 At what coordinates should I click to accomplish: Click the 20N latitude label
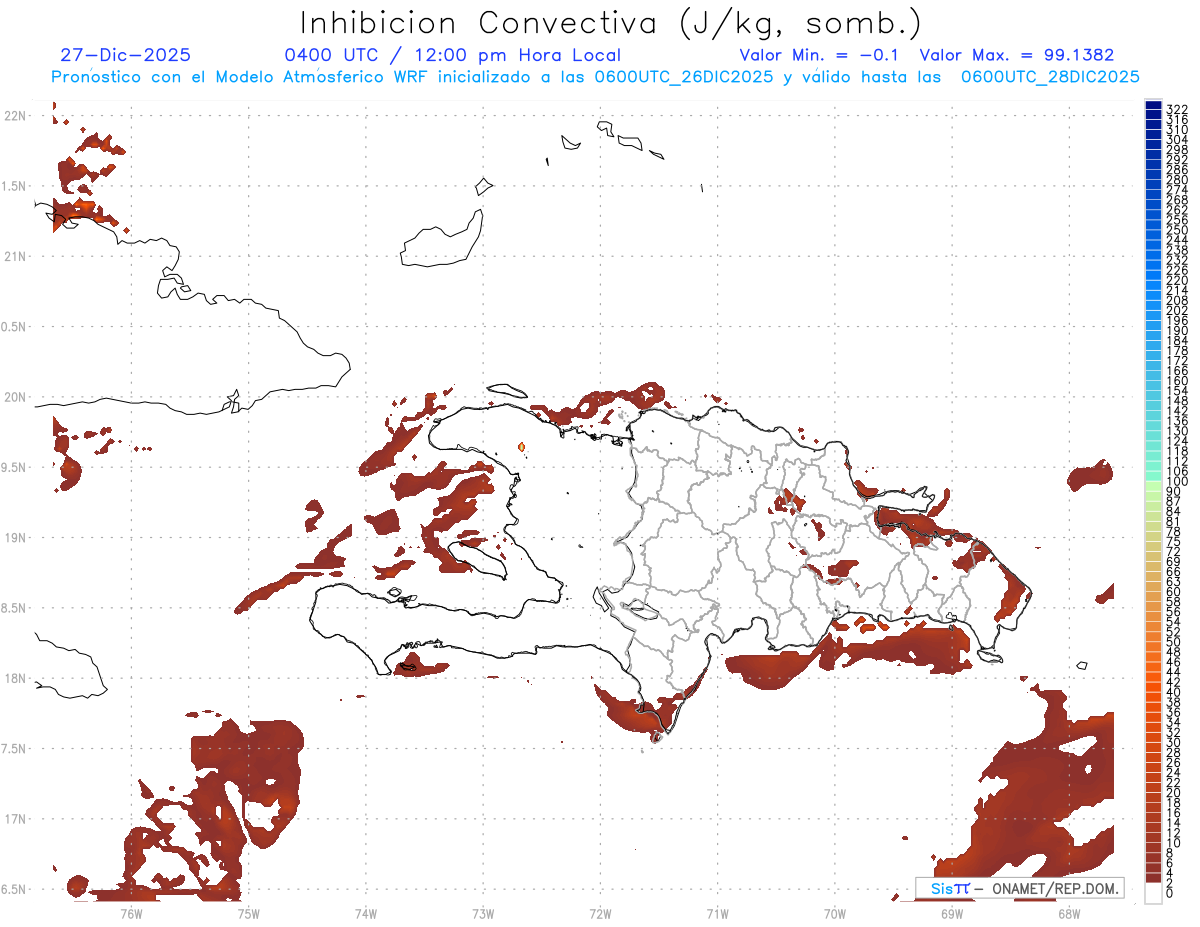tap(16, 397)
